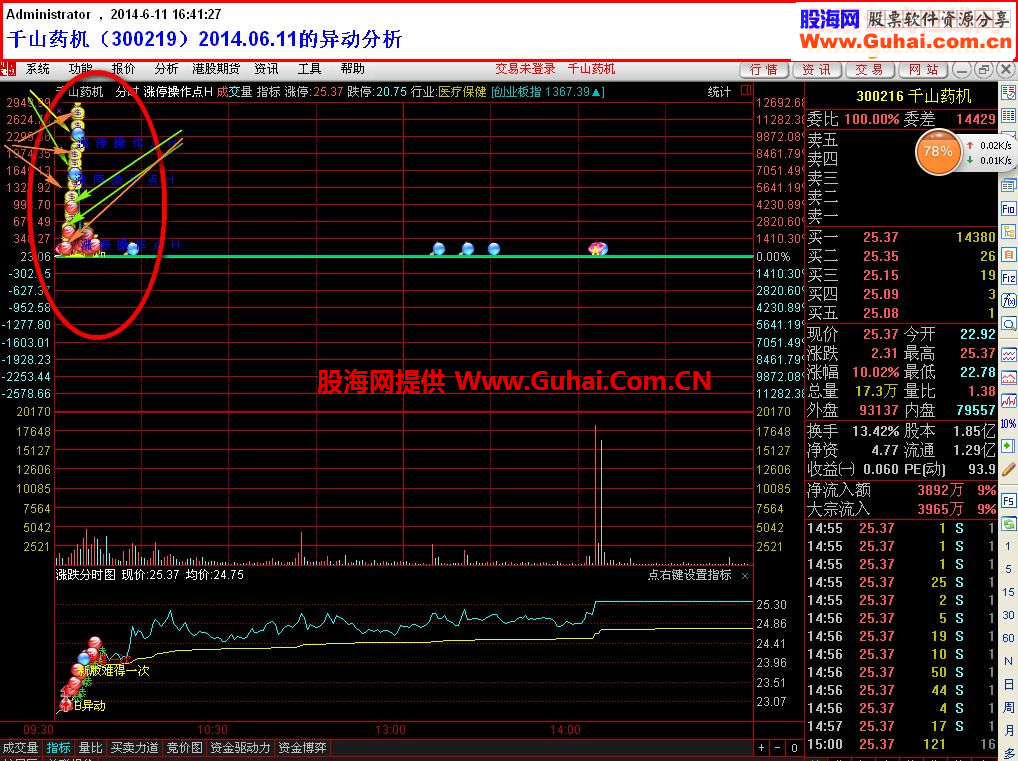Click the checklist icon at the sidebar top
The height and width of the screenshot is (761, 1018).
(x=1008, y=93)
